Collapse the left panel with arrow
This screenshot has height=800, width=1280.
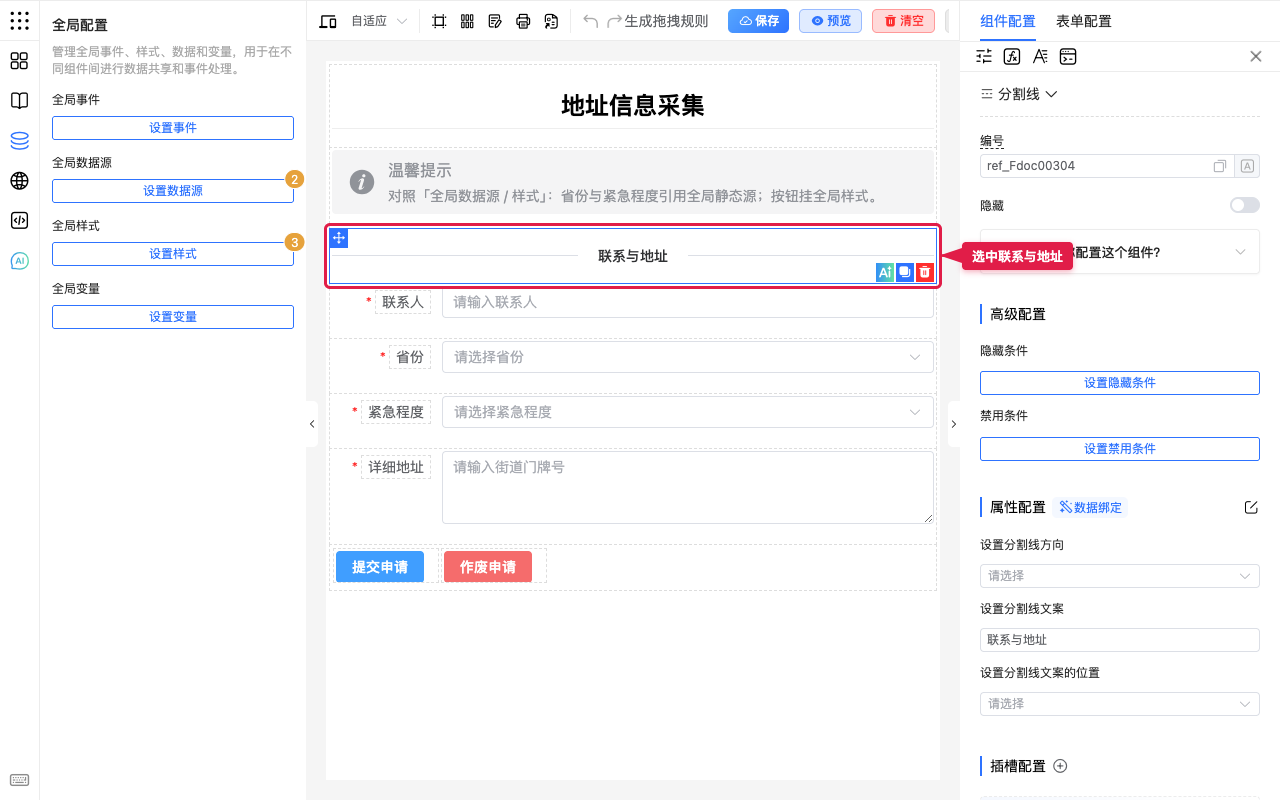click(312, 424)
